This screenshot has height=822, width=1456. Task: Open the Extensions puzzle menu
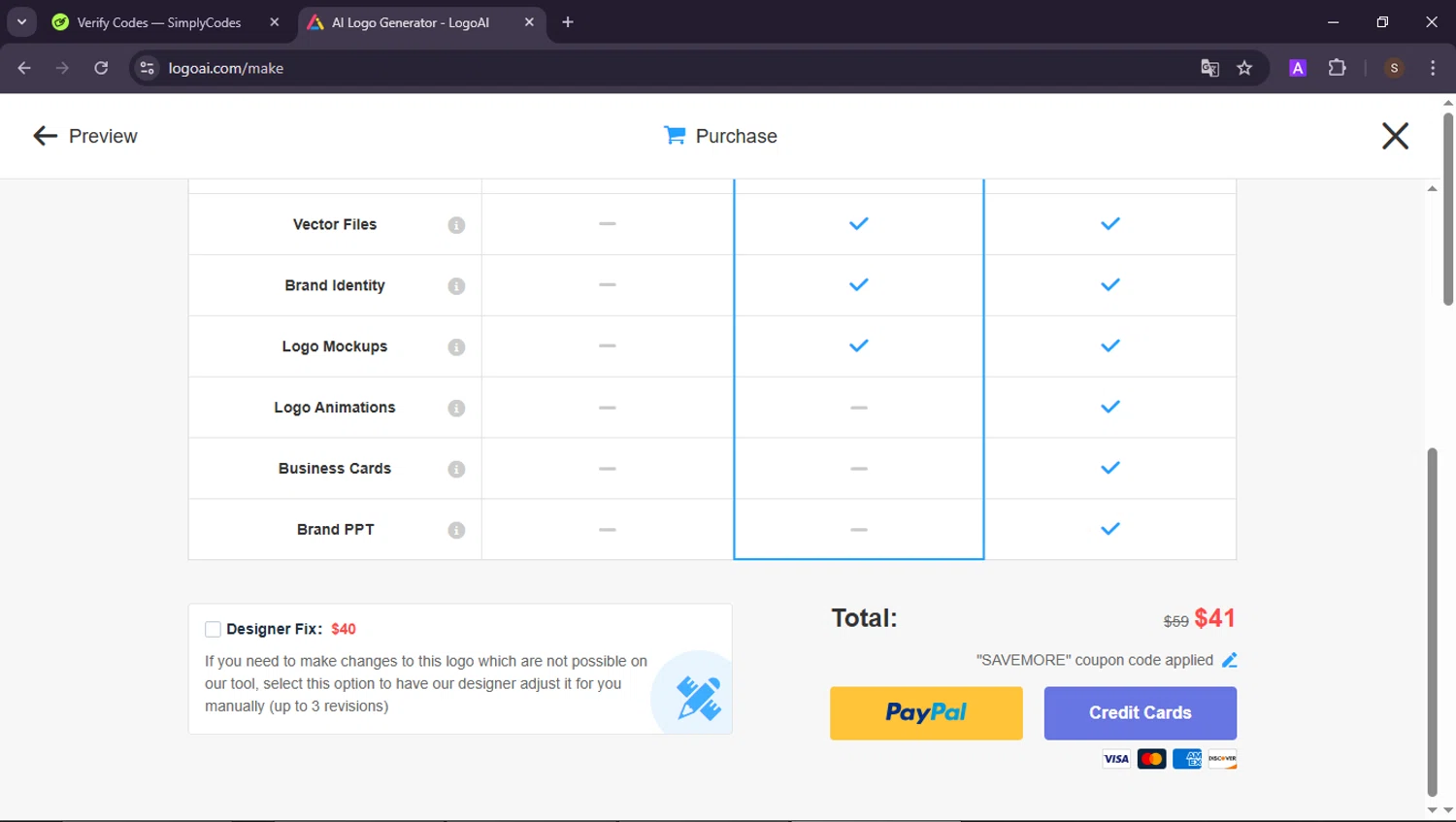1337,68
